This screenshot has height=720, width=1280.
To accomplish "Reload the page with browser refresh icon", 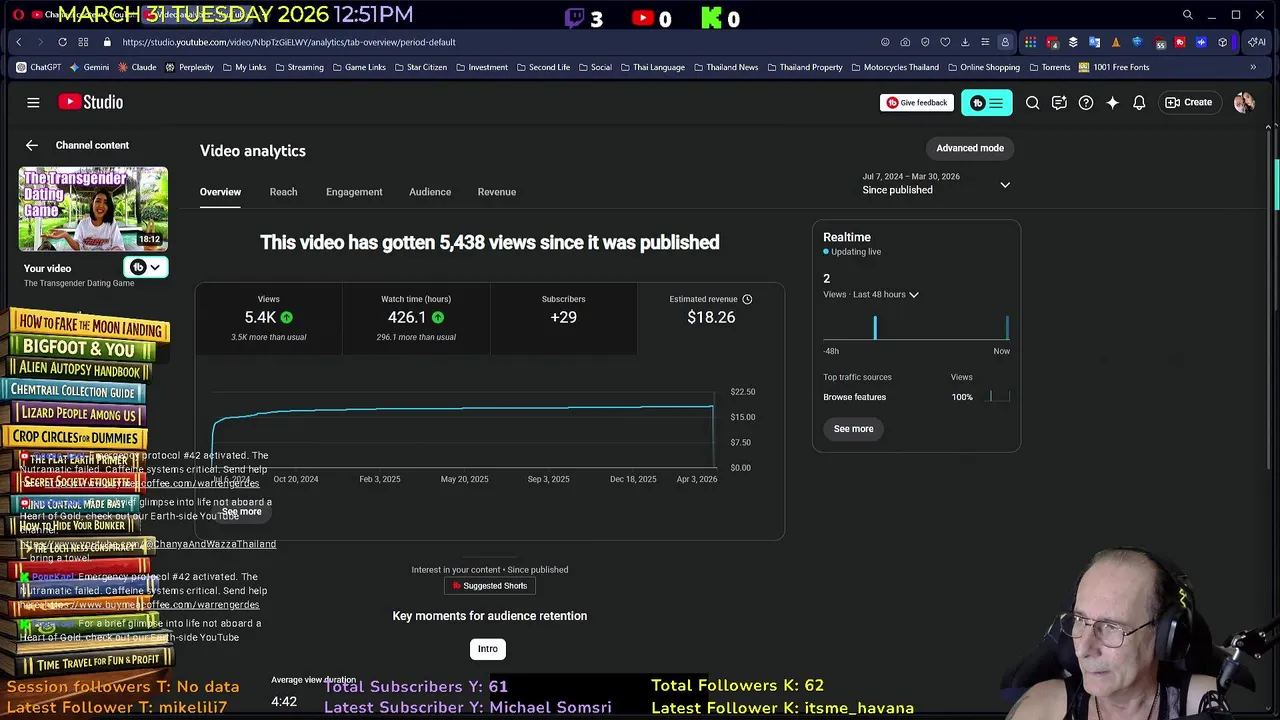I will [x=62, y=42].
